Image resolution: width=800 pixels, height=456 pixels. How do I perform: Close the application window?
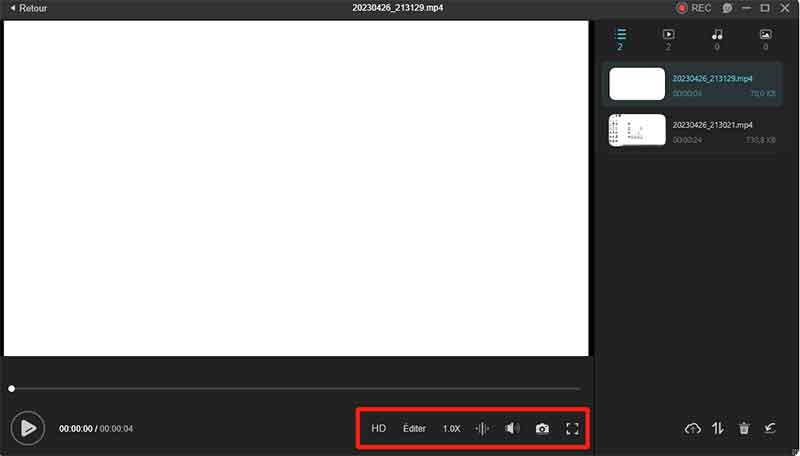pos(785,8)
